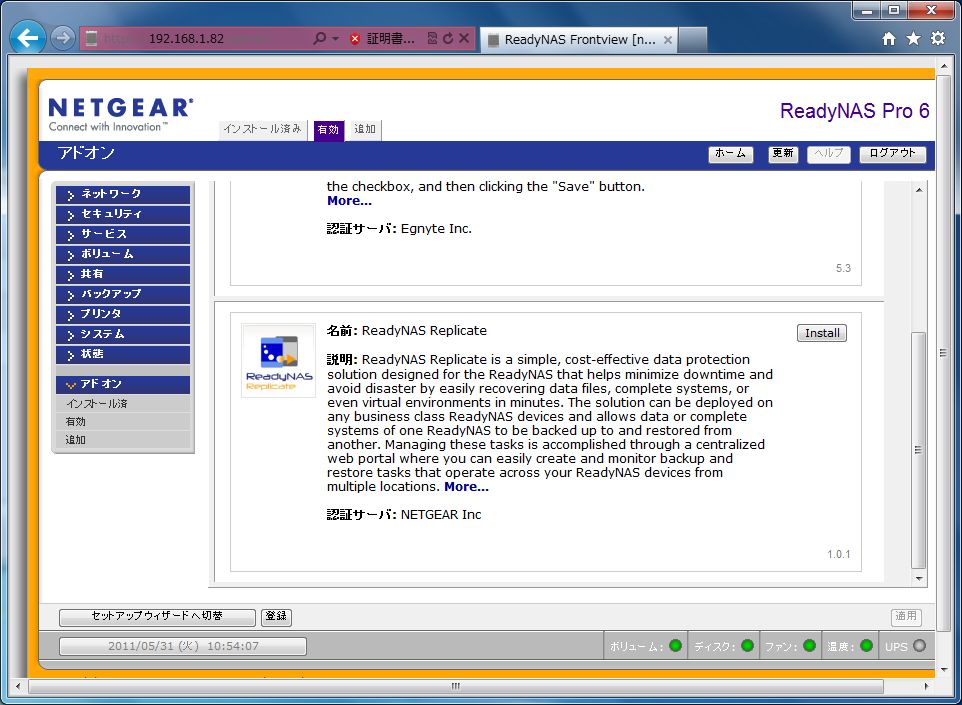Screen dimensions: 962x705
Task: Click the ログアウト button
Action: (x=892, y=154)
